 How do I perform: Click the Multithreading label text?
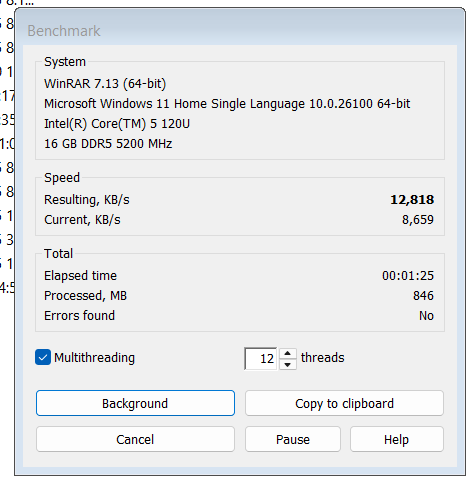[x=95, y=358]
